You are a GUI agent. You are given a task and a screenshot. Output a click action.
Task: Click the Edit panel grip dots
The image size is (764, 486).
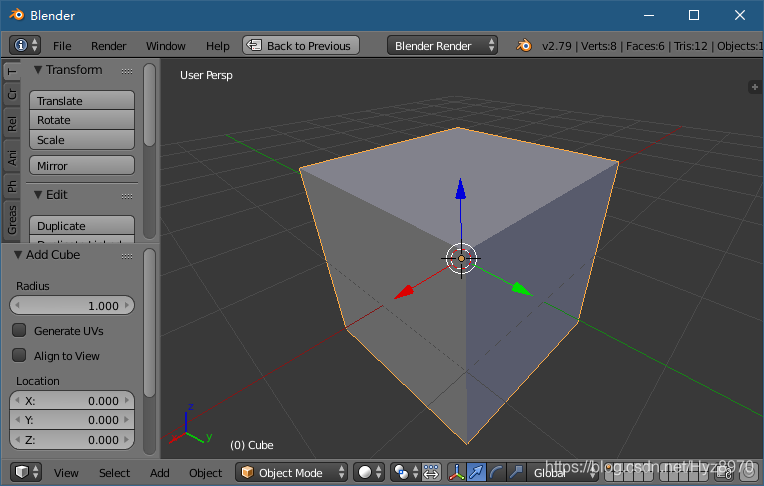(x=127, y=196)
